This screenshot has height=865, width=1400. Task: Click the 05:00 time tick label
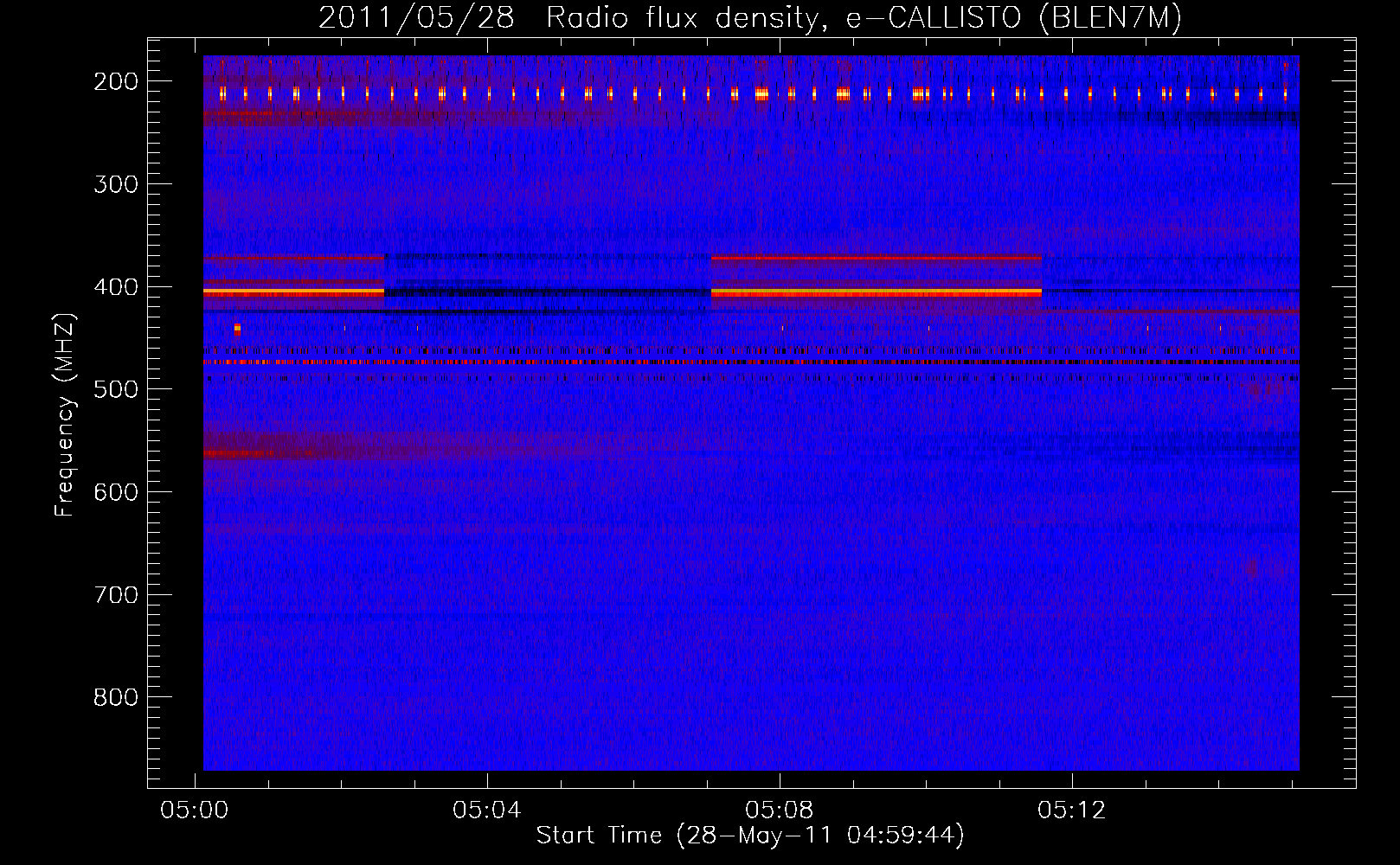click(x=195, y=810)
